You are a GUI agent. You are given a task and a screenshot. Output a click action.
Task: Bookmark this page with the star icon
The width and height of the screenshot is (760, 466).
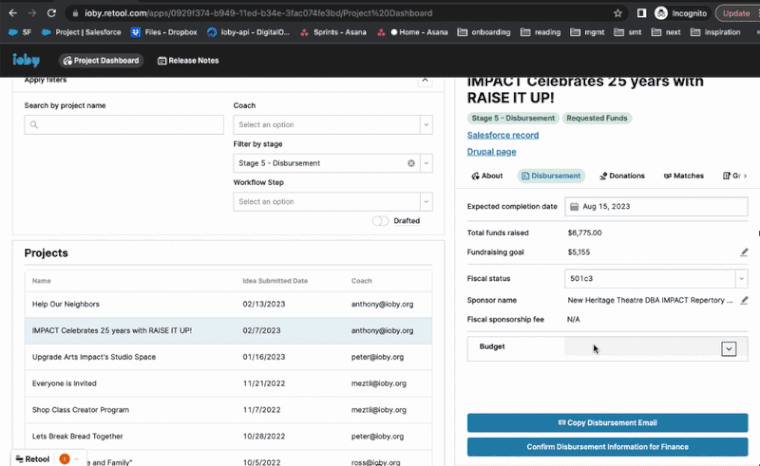point(618,13)
